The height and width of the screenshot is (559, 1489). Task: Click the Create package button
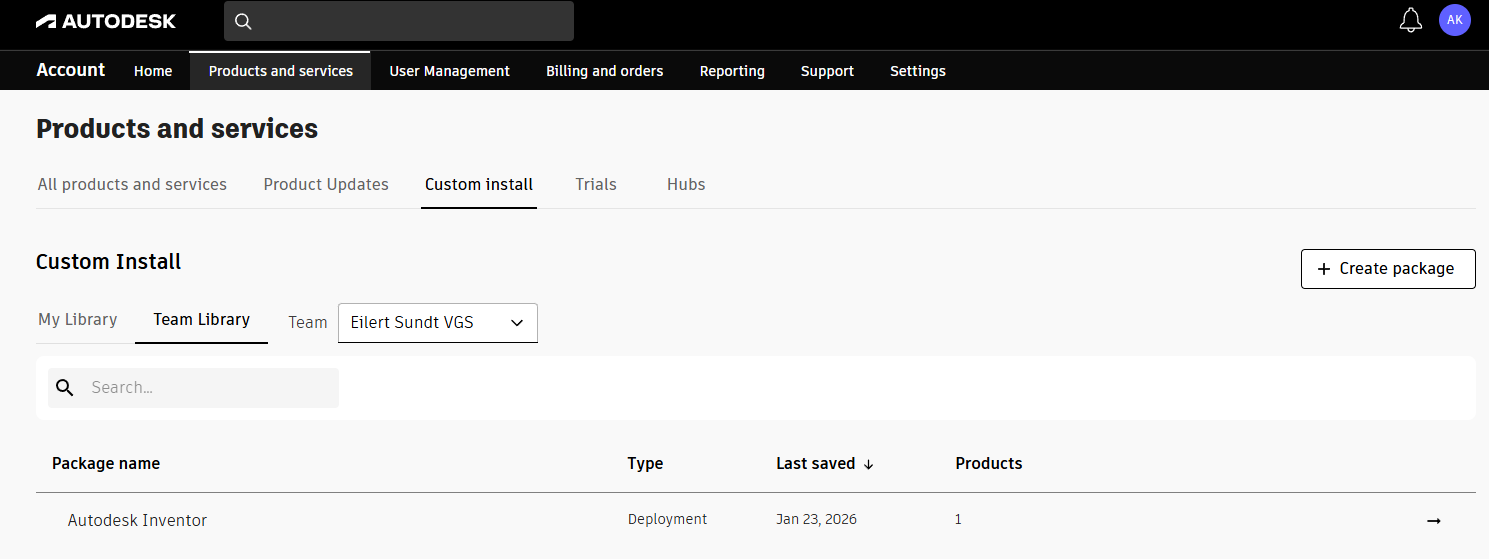click(1387, 269)
